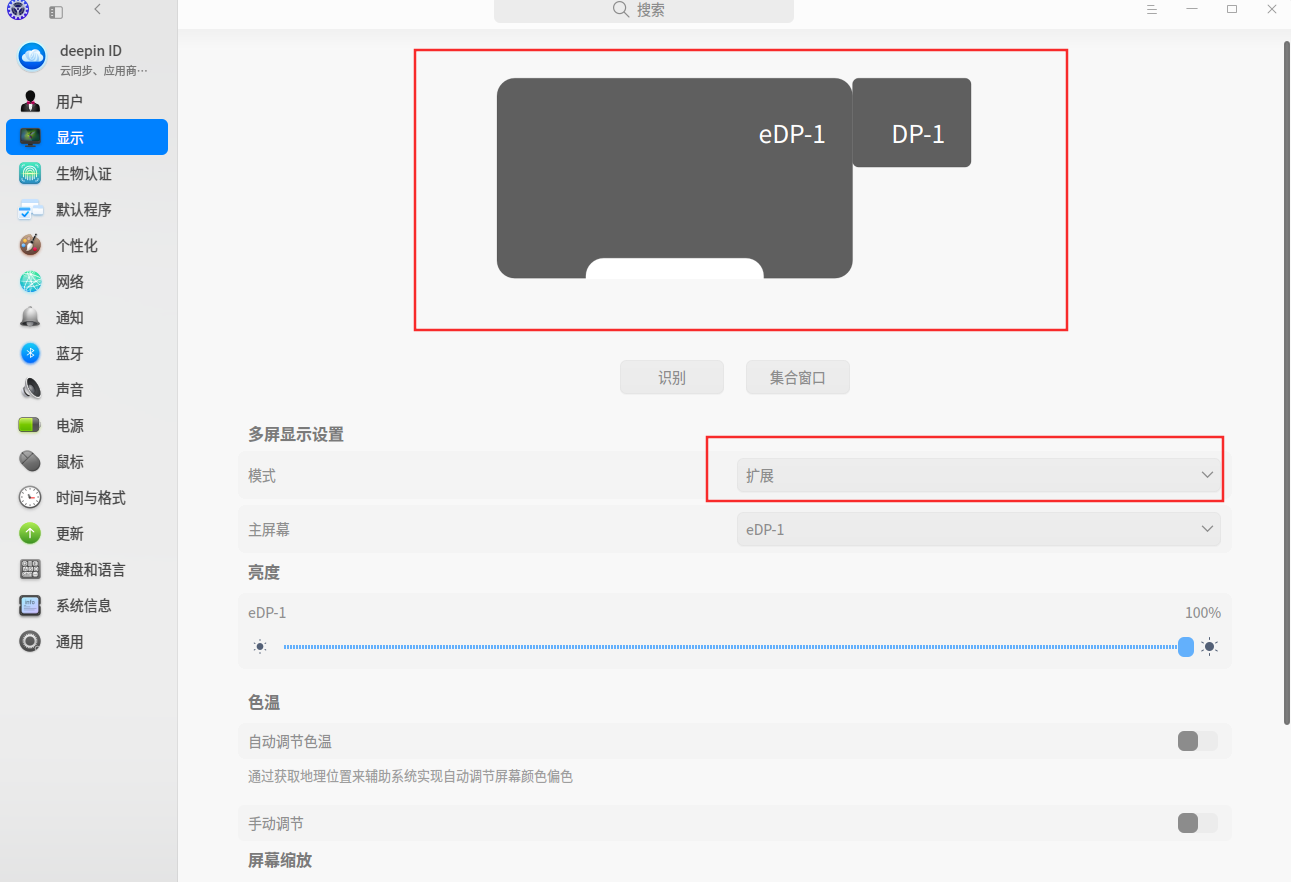
Task: Click the 系统信息 icon
Action: (30, 605)
